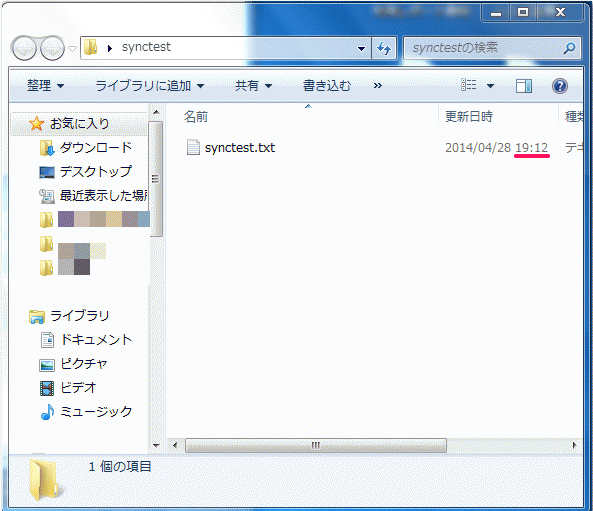Image resolution: width=593 pixels, height=511 pixels.
Task: Toggle the preview pane icon
Action: pyautogui.click(x=524, y=86)
